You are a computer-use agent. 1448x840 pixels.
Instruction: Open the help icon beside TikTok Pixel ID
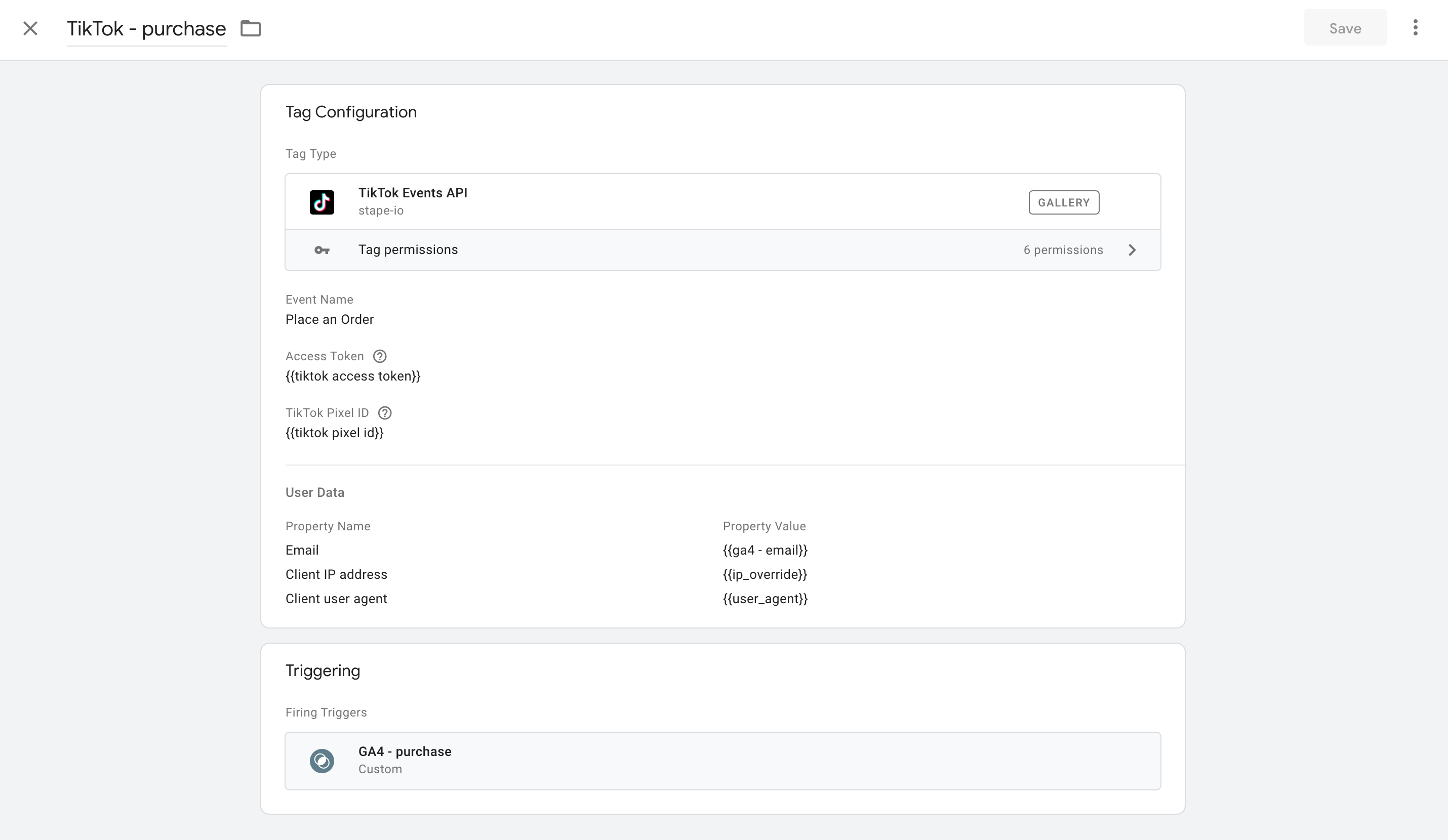coord(385,413)
